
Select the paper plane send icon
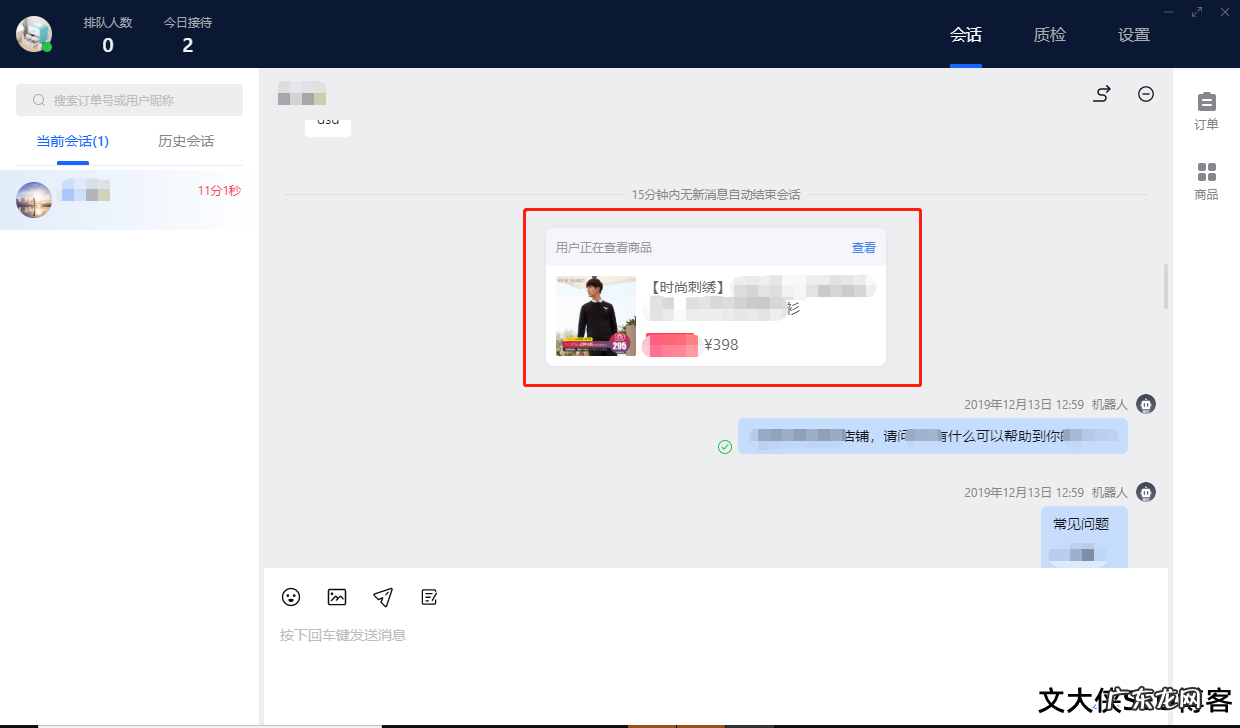pos(382,597)
